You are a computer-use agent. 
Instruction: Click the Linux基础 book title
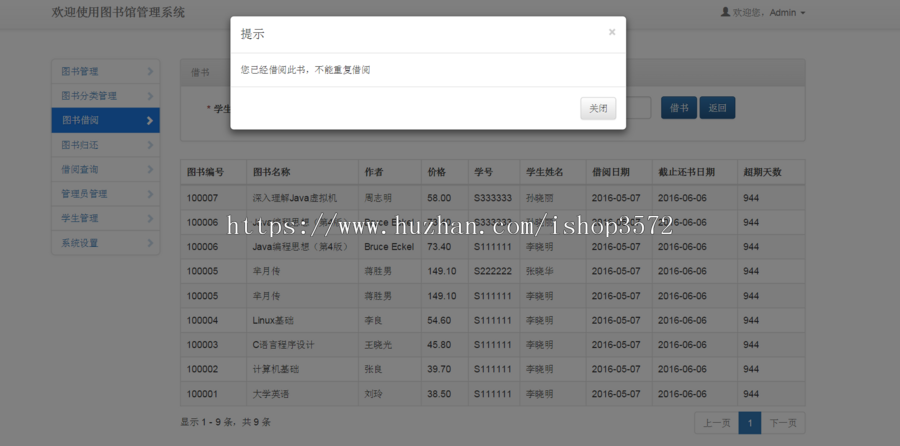(x=273, y=320)
